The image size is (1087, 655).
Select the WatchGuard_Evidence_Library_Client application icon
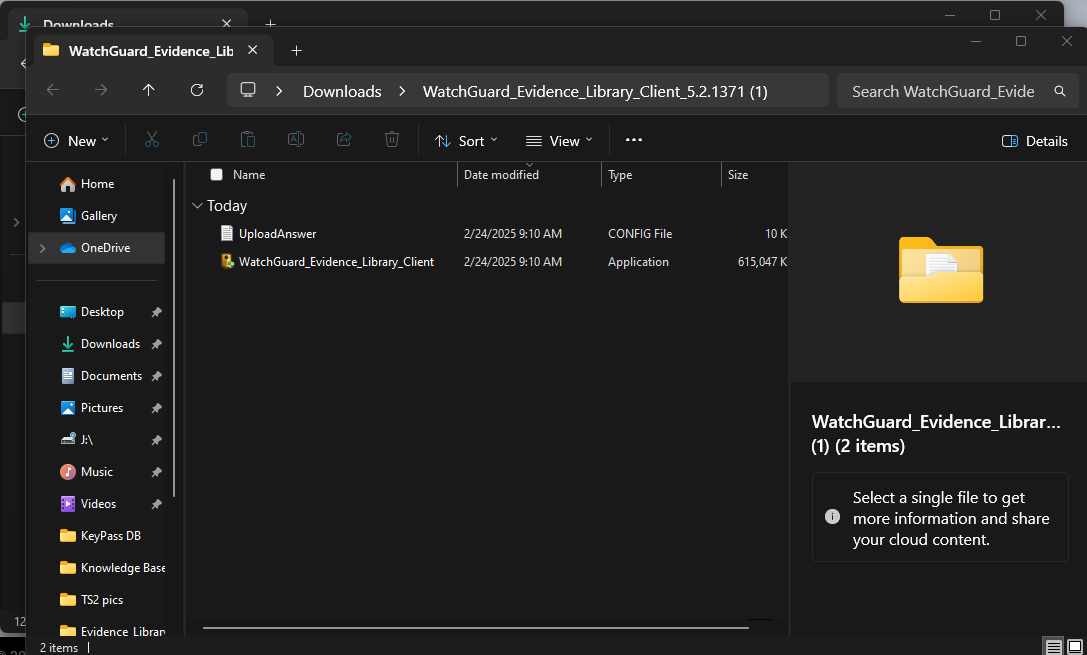pyautogui.click(x=227, y=261)
